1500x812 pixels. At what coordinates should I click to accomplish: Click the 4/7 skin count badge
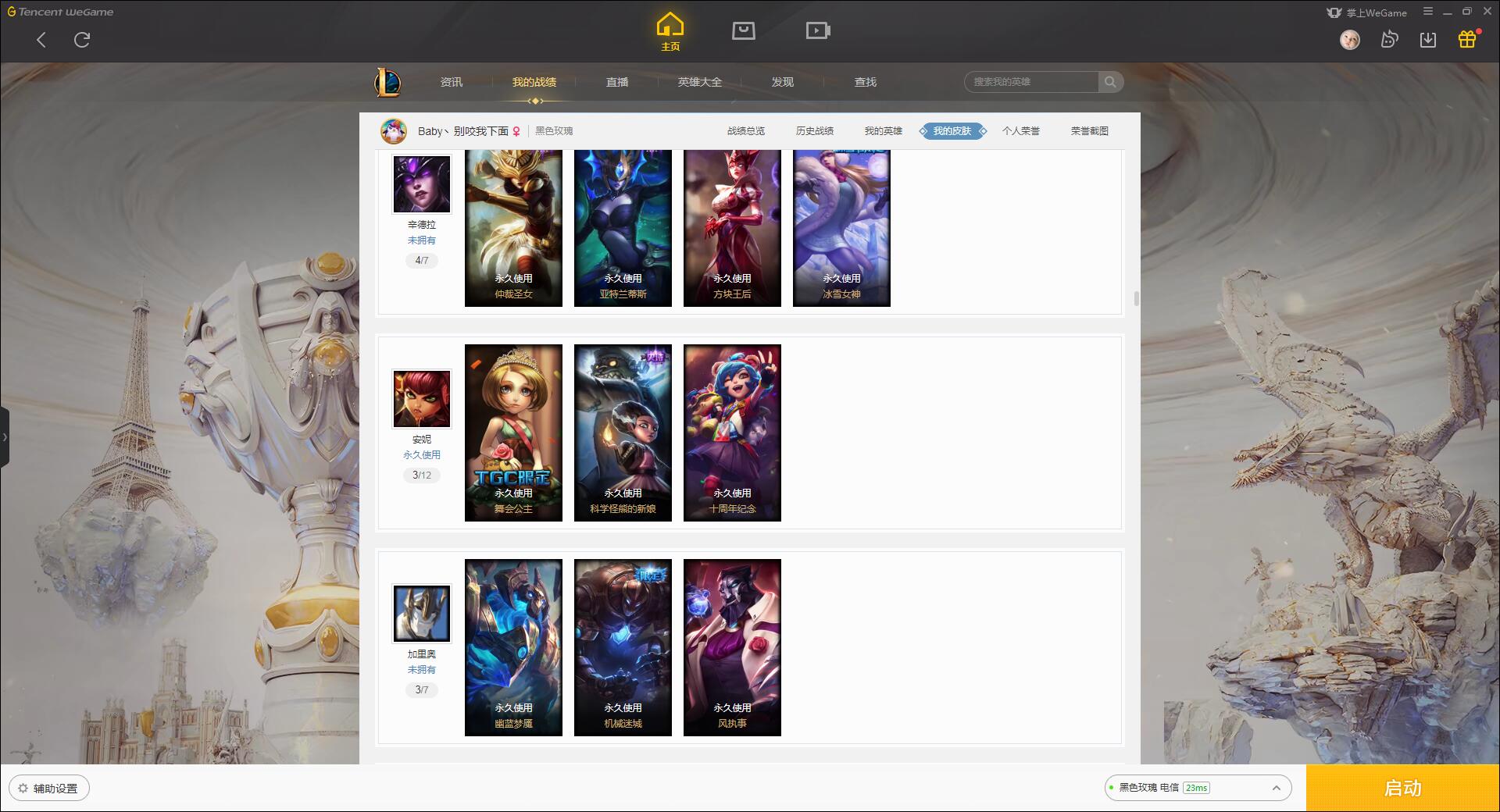click(422, 261)
